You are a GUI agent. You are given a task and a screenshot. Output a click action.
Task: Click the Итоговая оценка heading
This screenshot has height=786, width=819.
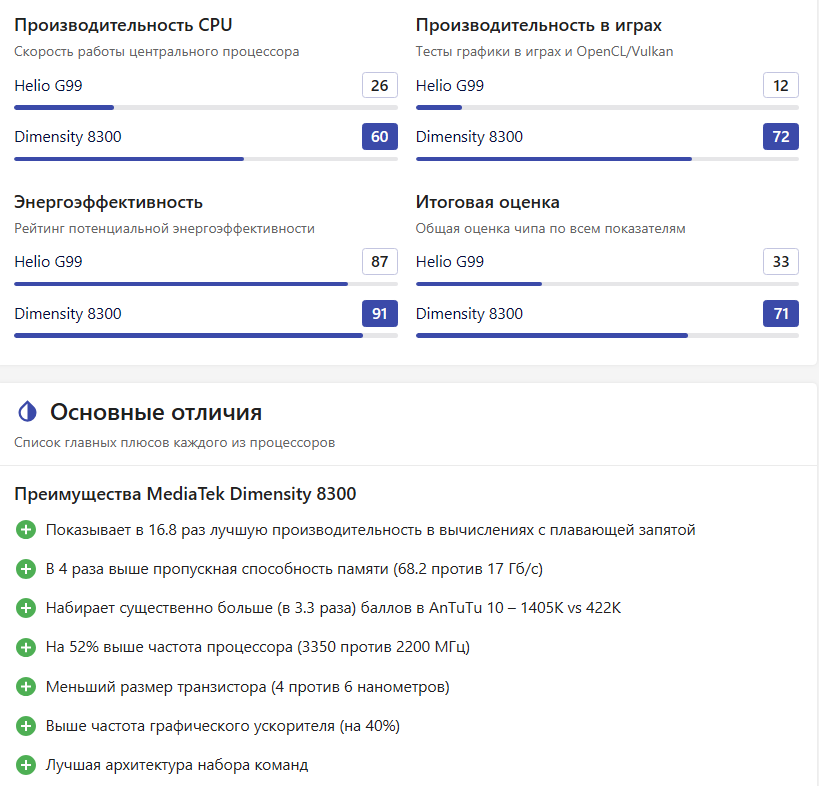[487, 203]
